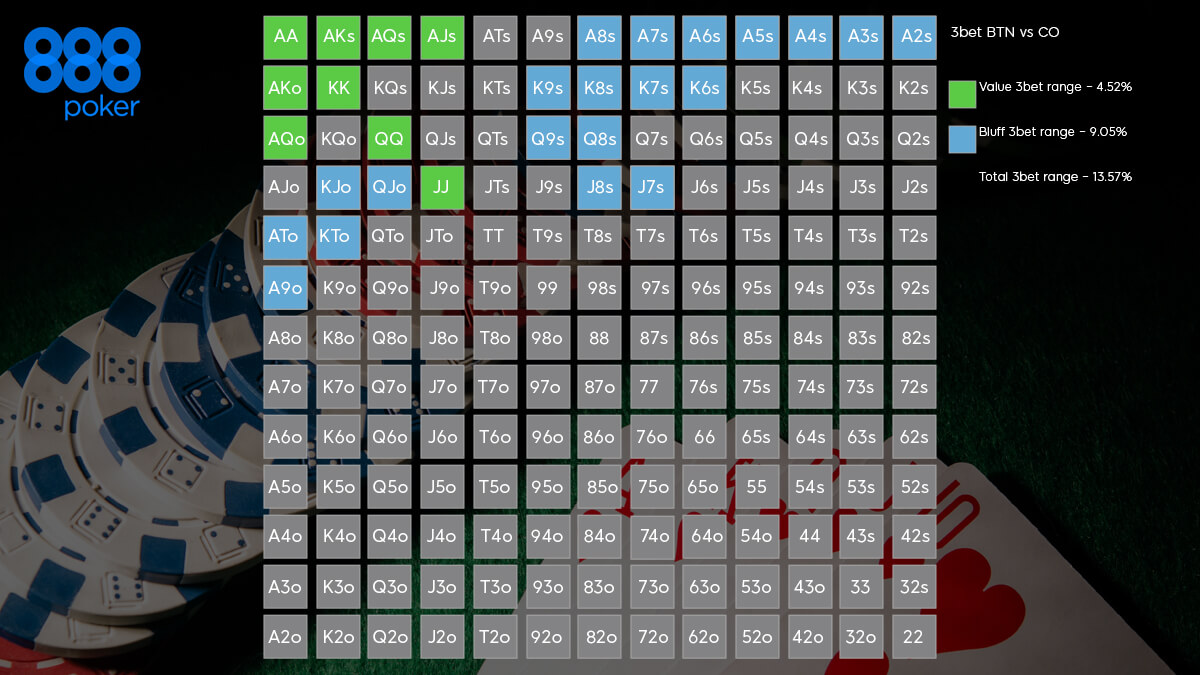Image resolution: width=1200 pixels, height=675 pixels.
Task: Click the Total 3bet range text
Action: click(1055, 177)
